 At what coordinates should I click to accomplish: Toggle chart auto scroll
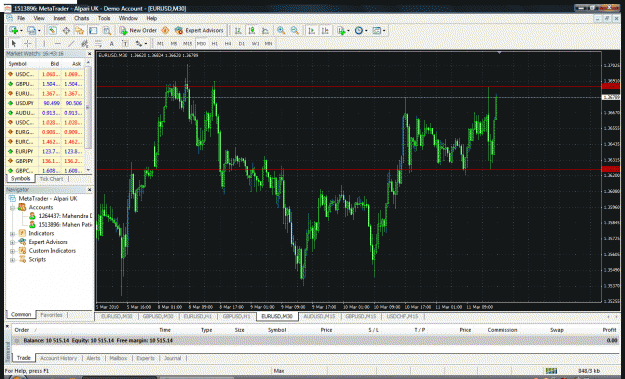(312, 30)
